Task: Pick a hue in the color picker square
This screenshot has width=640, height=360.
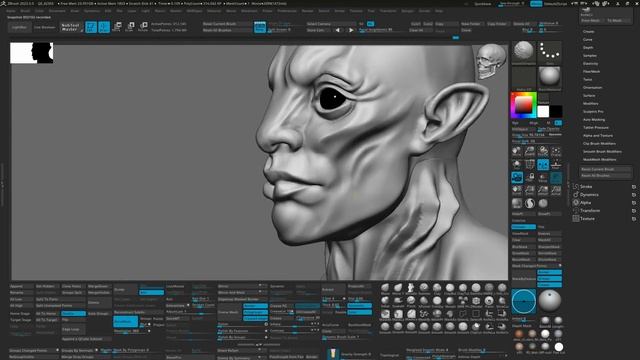Action: [x=523, y=105]
